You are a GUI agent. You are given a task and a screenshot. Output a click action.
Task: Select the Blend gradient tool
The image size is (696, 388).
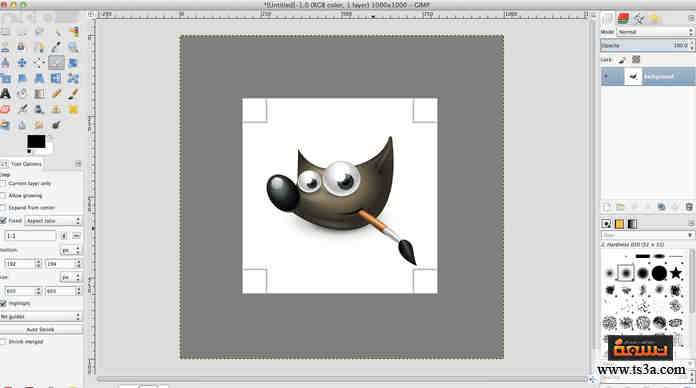pyautogui.click(x=39, y=94)
